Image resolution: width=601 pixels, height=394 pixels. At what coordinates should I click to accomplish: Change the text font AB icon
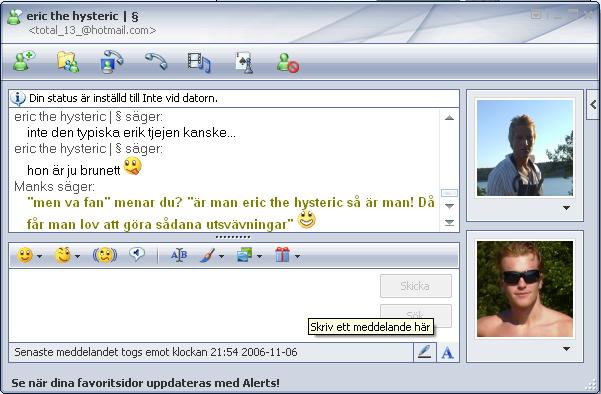(x=179, y=255)
